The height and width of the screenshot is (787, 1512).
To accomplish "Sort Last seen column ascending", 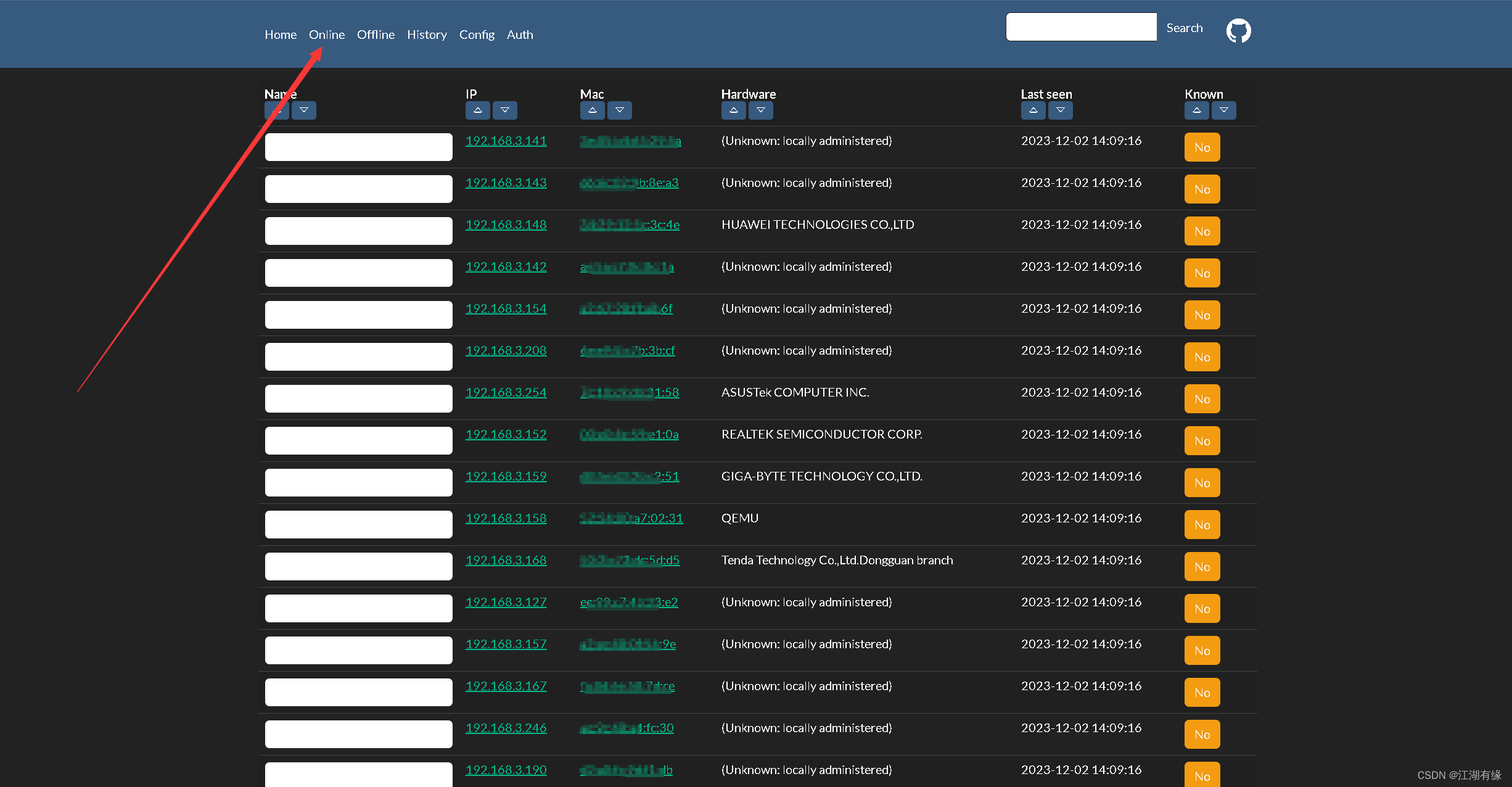I will [x=1033, y=110].
